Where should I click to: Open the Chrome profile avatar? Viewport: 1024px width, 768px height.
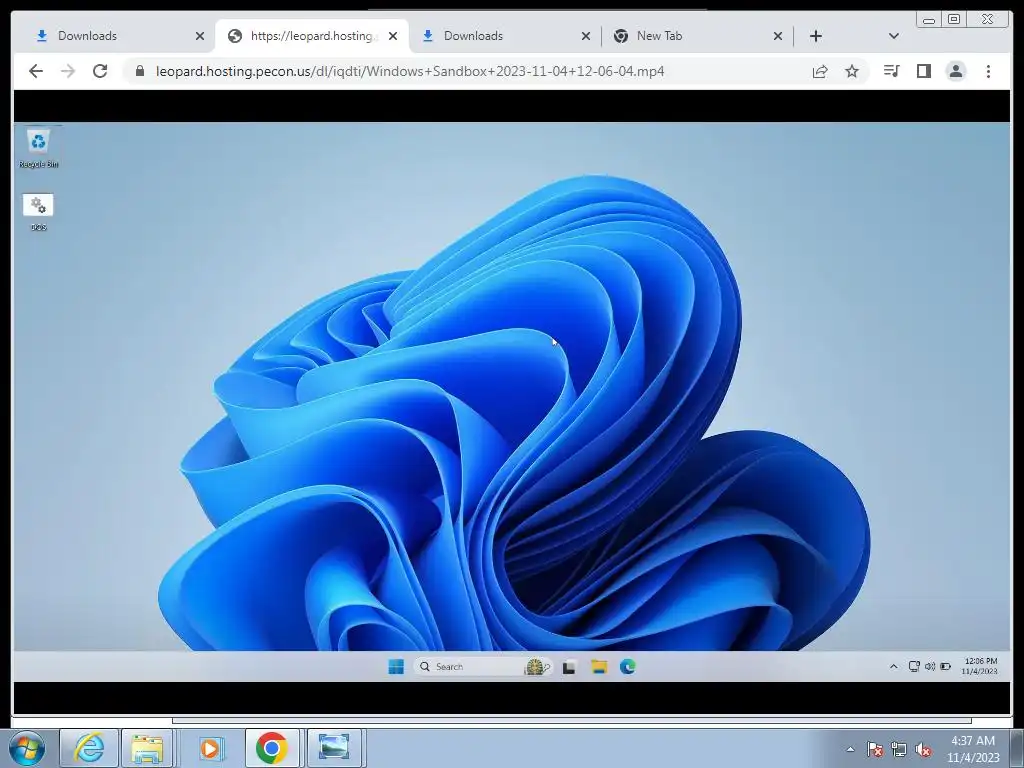[956, 71]
